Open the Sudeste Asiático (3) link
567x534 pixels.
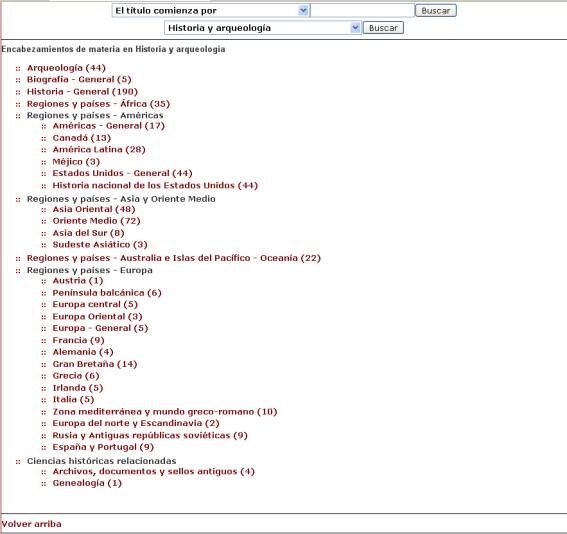pos(100,245)
